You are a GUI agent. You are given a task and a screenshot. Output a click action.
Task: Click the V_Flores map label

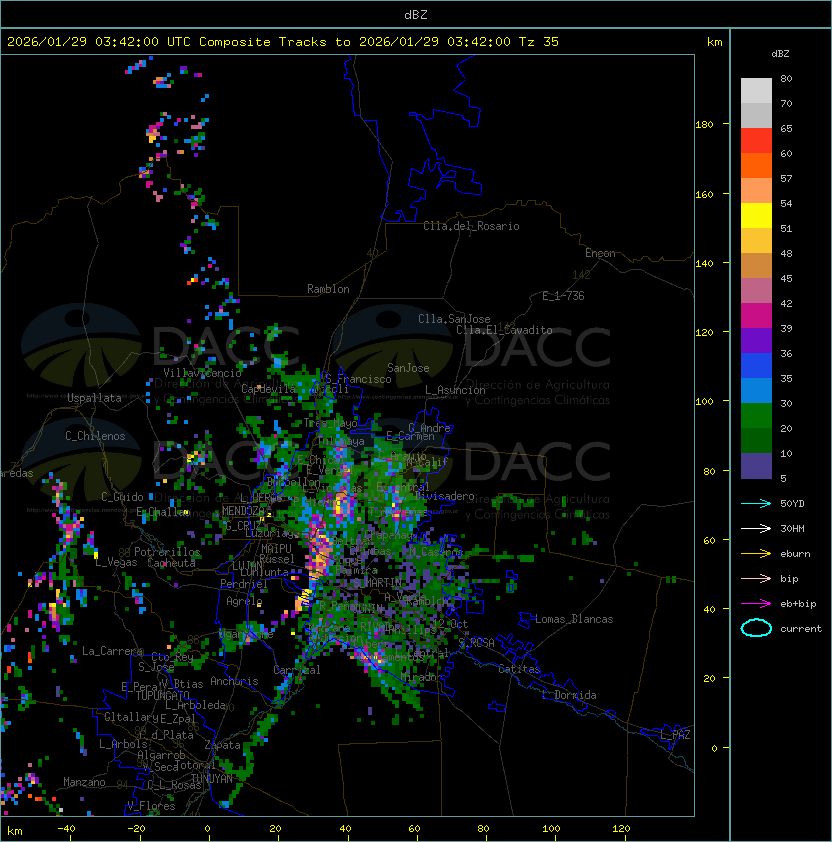pyautogui.click(x=151, y=805)
